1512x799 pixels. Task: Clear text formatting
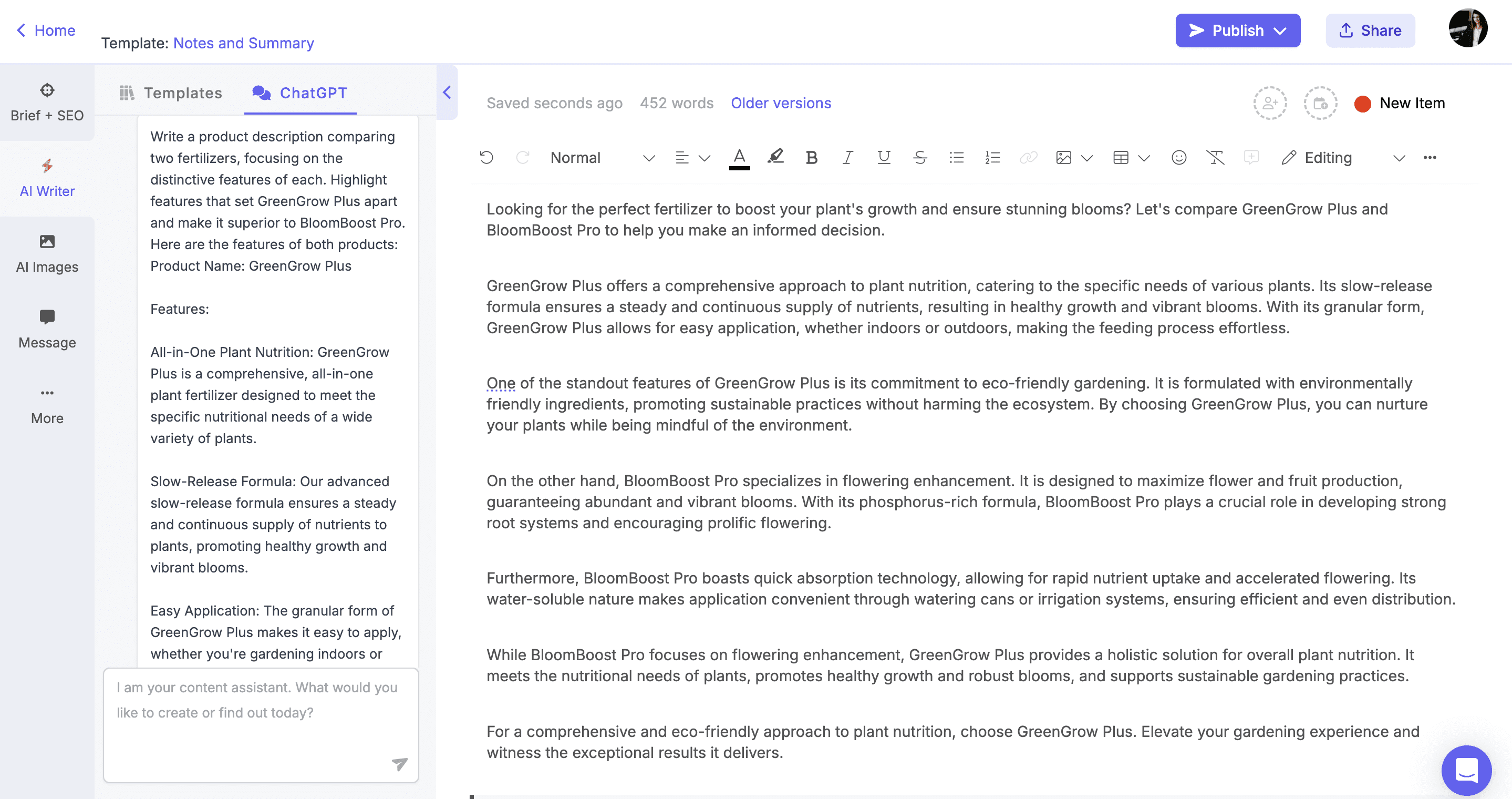pos(1215,157)
